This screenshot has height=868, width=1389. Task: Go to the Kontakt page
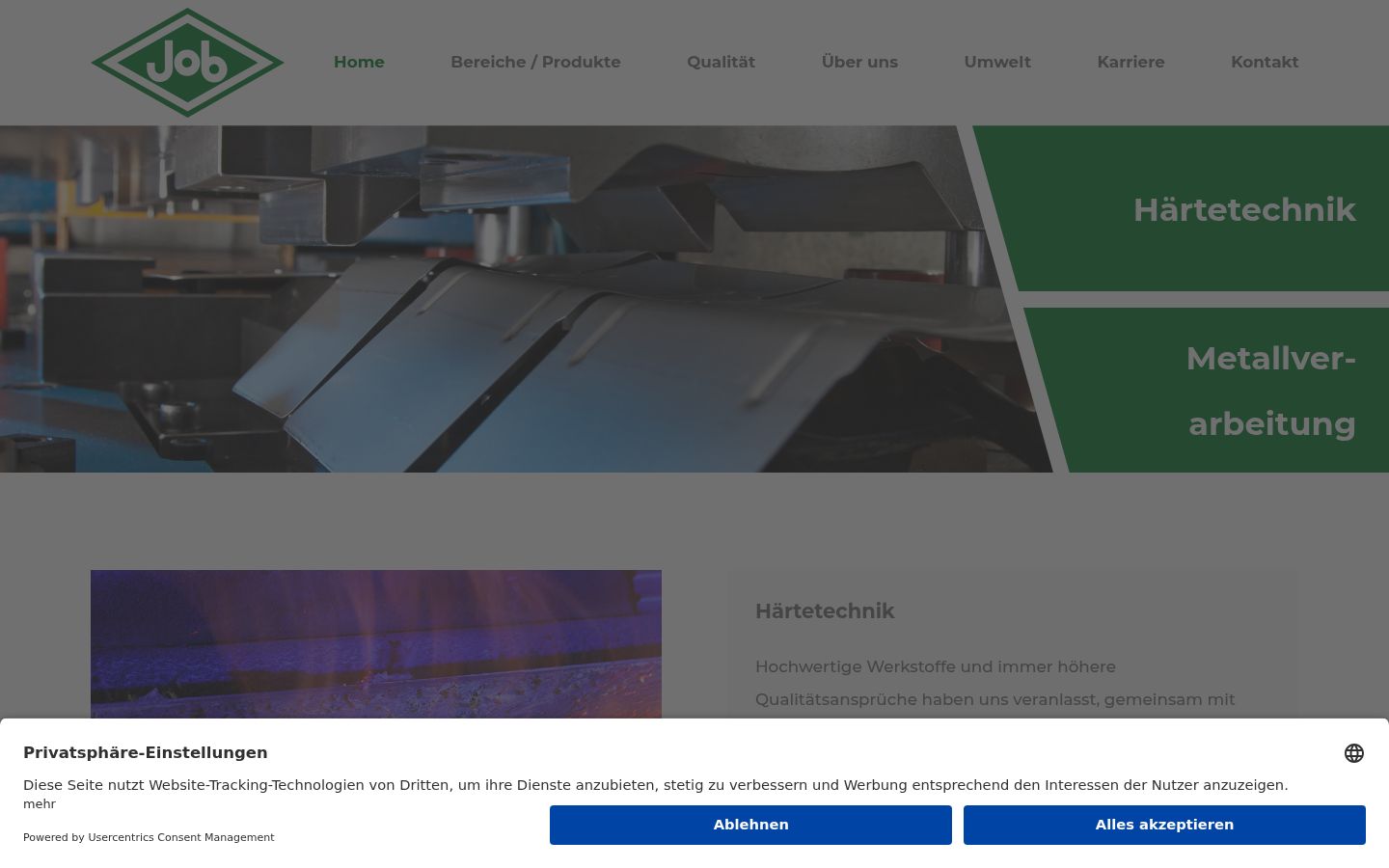(x=1265, y=62)
